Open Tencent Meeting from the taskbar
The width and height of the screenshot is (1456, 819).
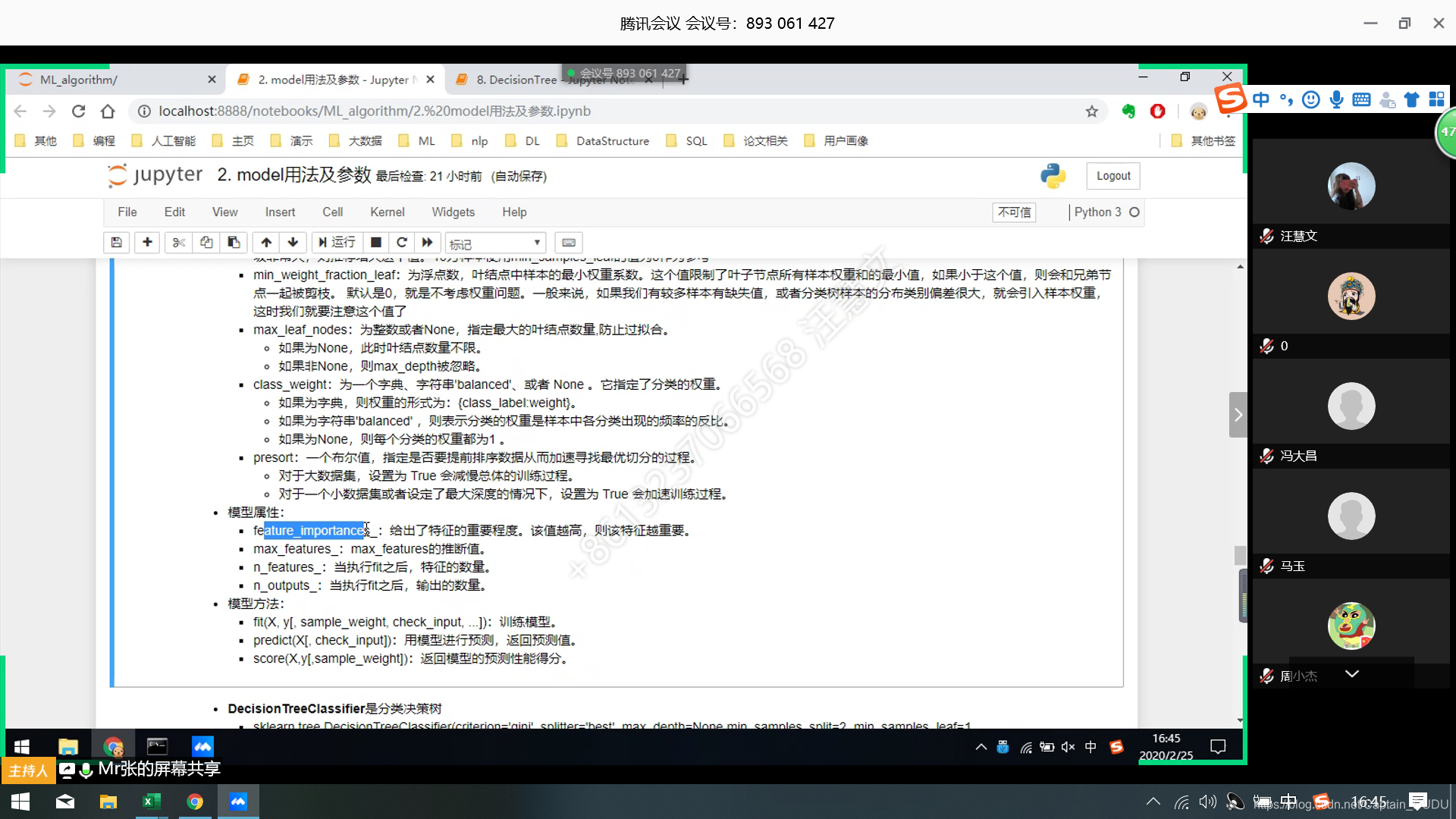point(238,802)
